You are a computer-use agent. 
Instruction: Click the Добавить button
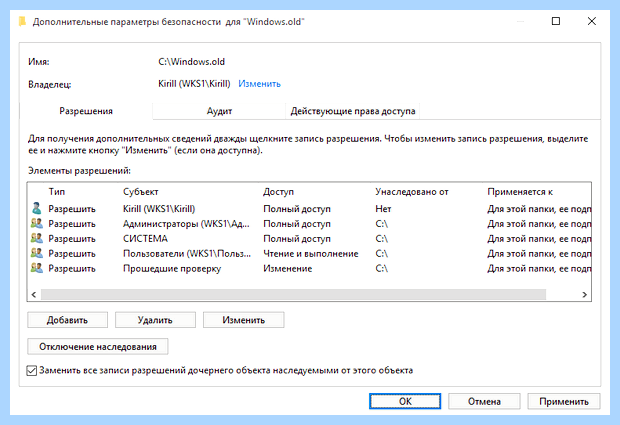pos(67,320)
